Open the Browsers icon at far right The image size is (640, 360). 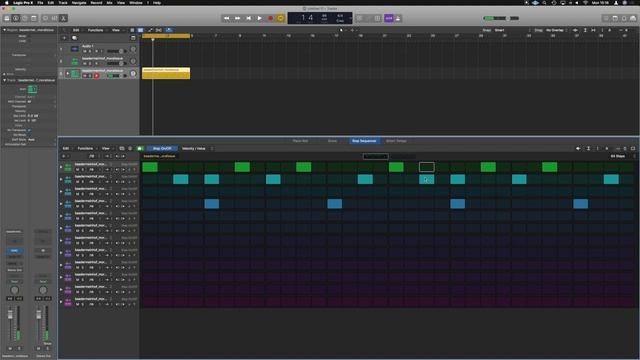pos(633,18)
